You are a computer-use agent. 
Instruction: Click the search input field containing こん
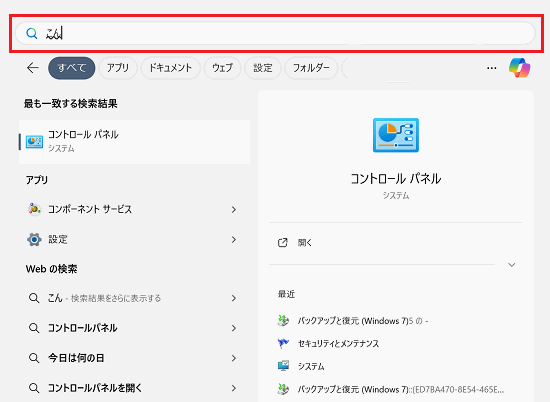point(275,33)
